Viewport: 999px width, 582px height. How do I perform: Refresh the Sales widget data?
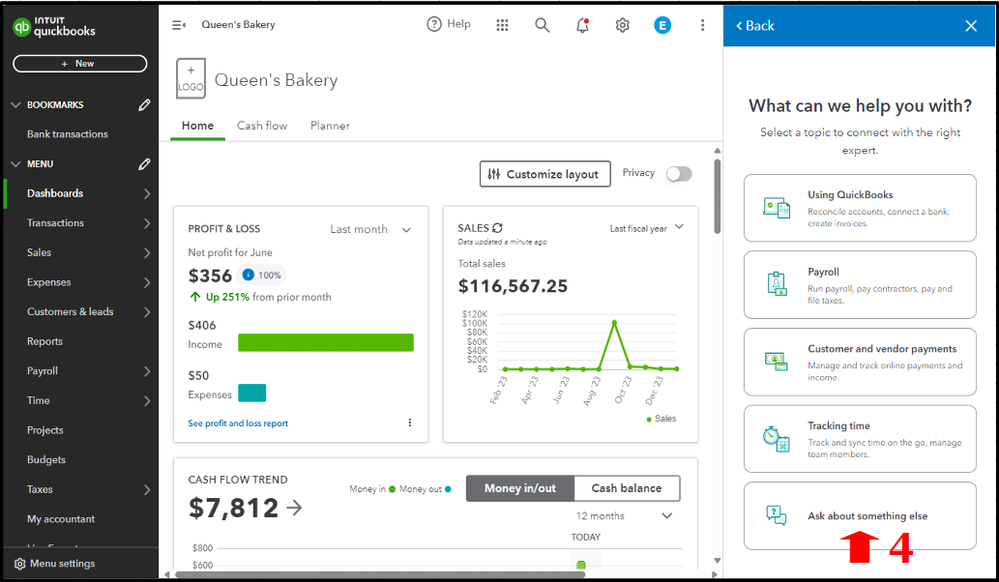coord(498,228)
